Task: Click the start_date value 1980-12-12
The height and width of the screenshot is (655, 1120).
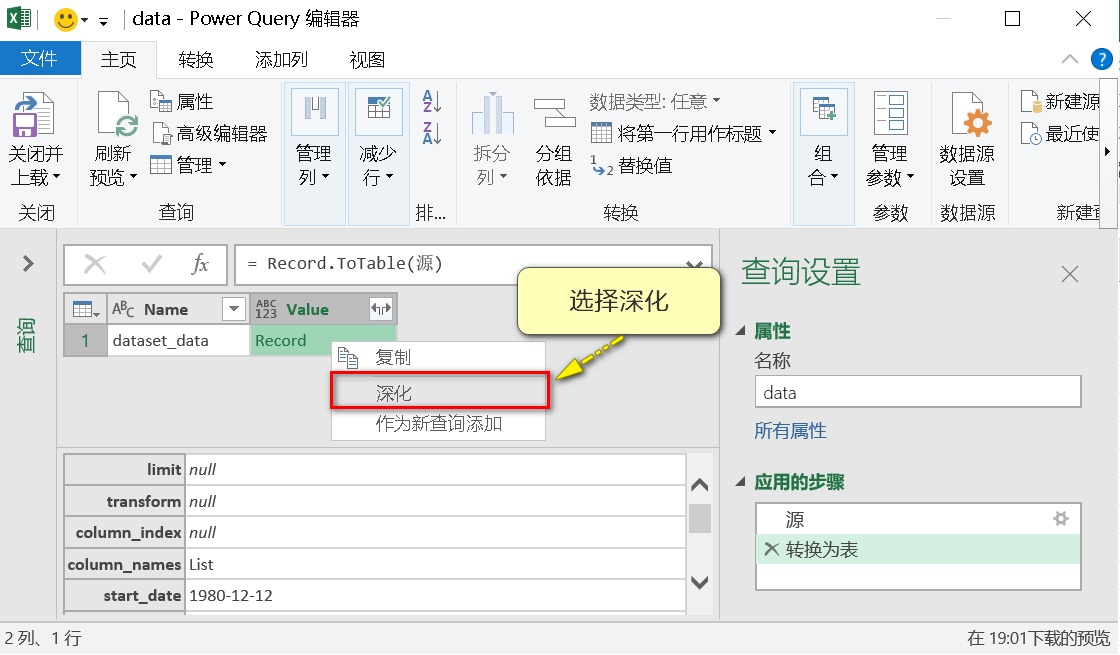Action: (x=231, y=596)
